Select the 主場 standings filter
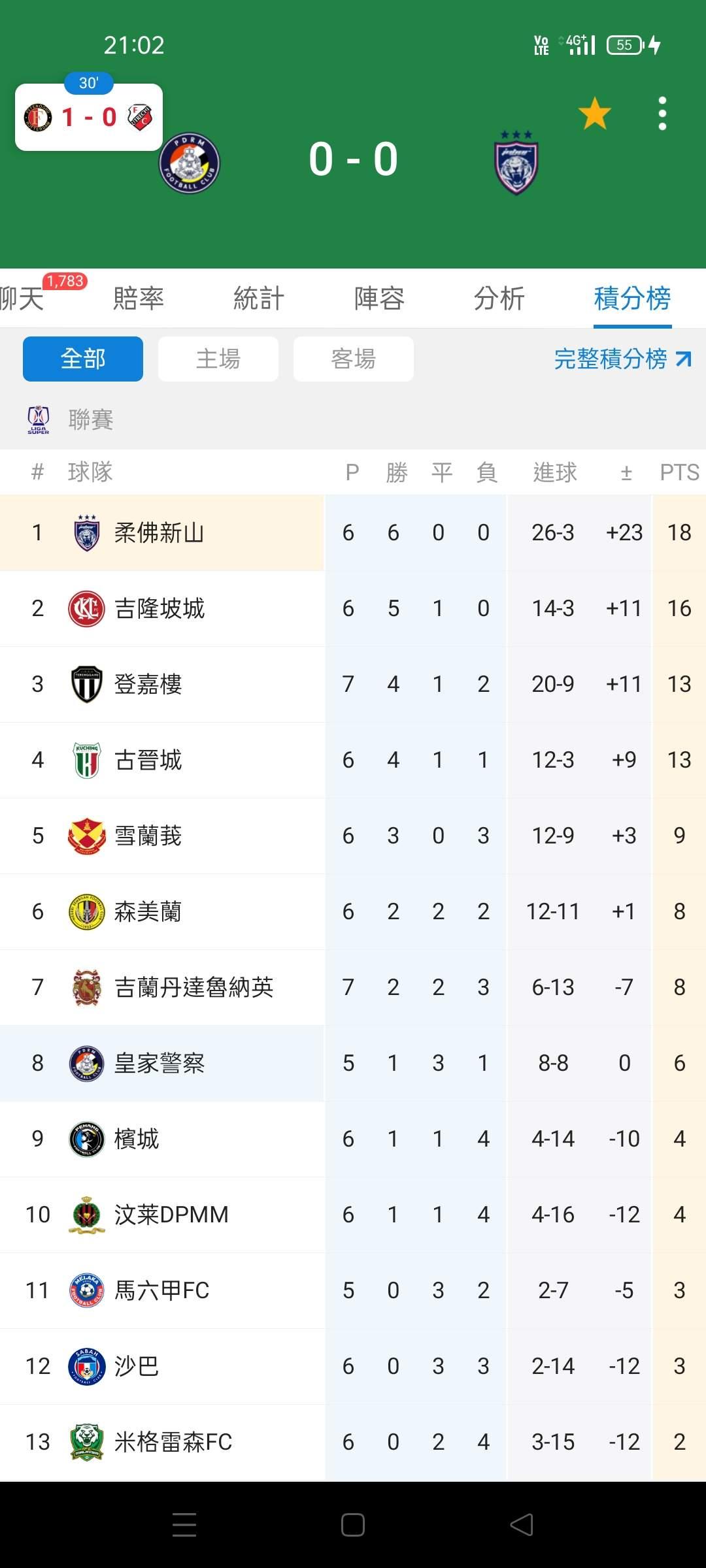The height and width of the screenshot is (1568, 706). [x=218, y=359]
